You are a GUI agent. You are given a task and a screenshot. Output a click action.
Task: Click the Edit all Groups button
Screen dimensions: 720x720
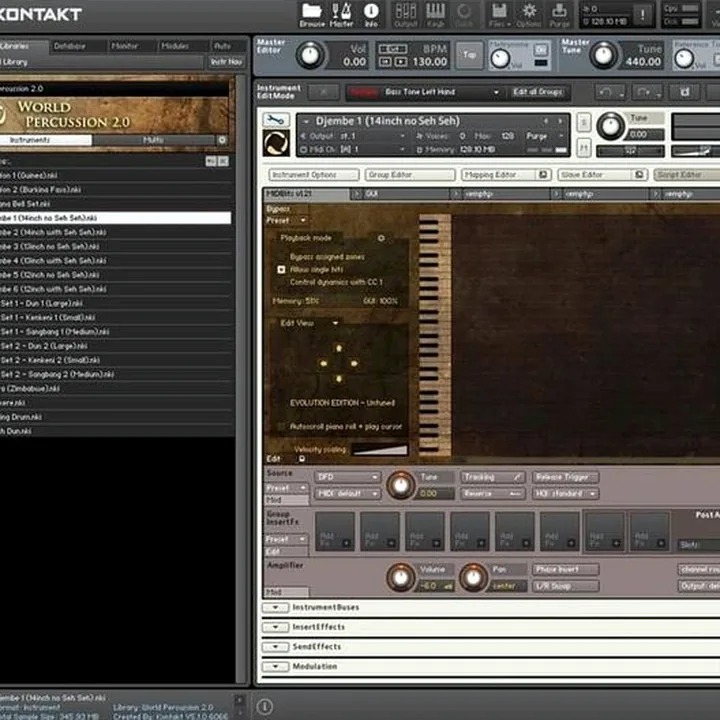[x=538, y=92]
